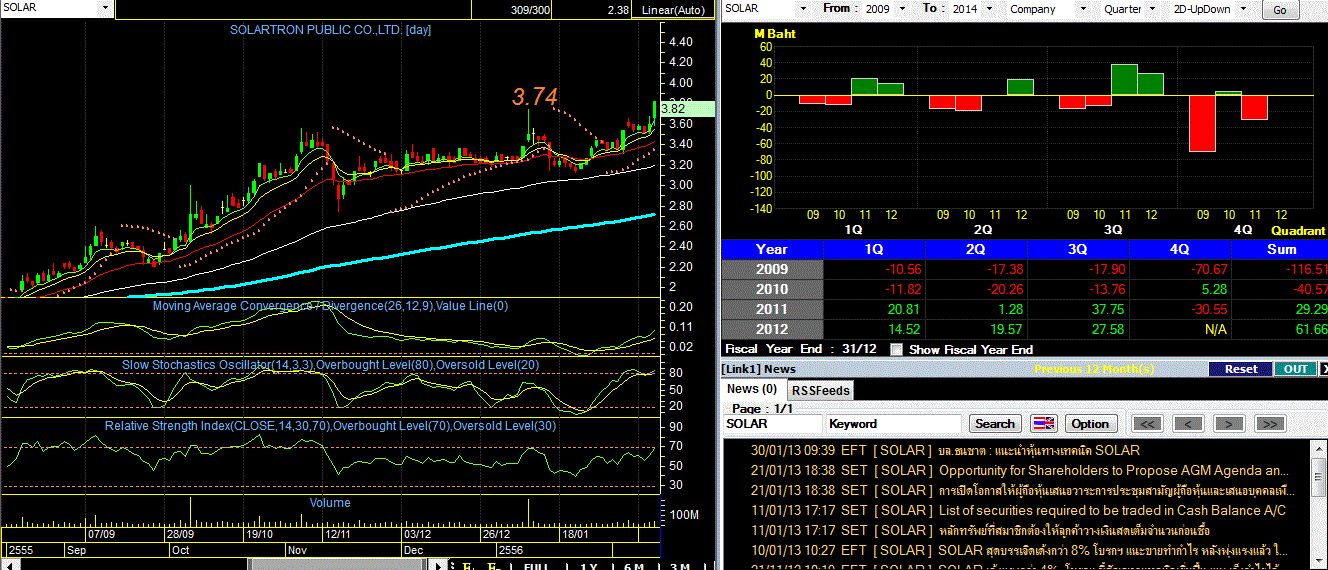The height and width of the screenshot is (570, 1328).
Task: Open the 10/01/13 10:27 EFT SOLAR news item
Action: pyautogui.click(x=1022, y=550)
